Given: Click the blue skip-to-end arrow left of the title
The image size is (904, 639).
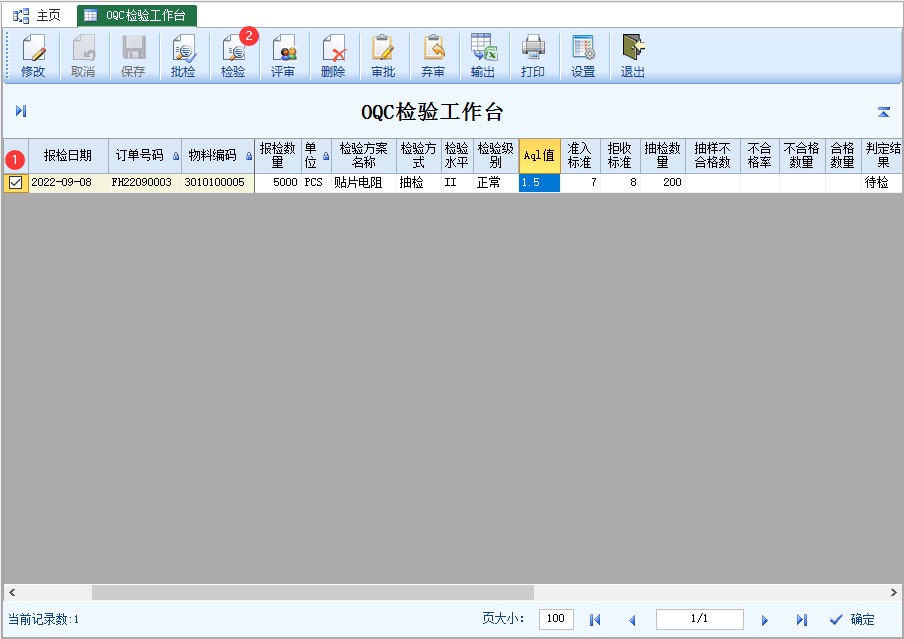Looking at the screenshot, I should pos(21,111).
